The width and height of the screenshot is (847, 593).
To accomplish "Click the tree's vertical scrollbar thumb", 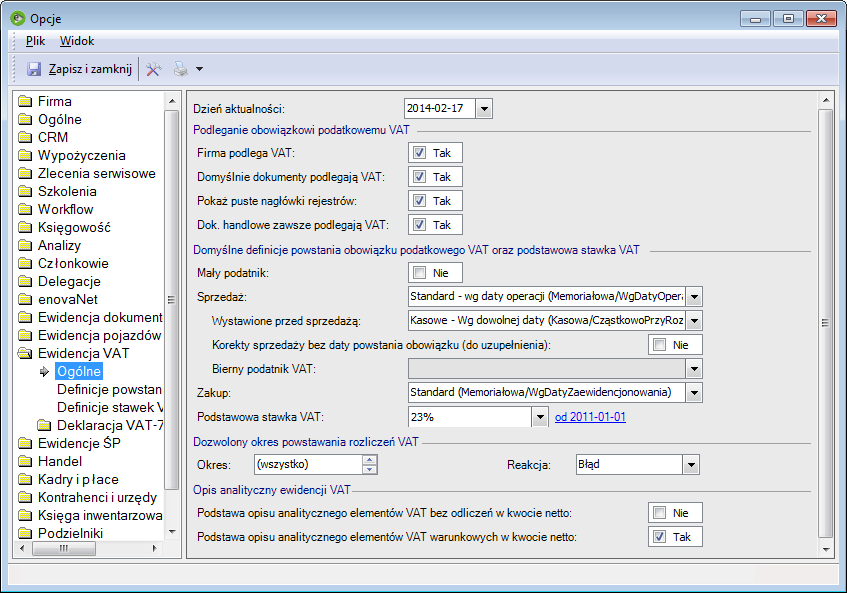I will (x=172, y=300).
